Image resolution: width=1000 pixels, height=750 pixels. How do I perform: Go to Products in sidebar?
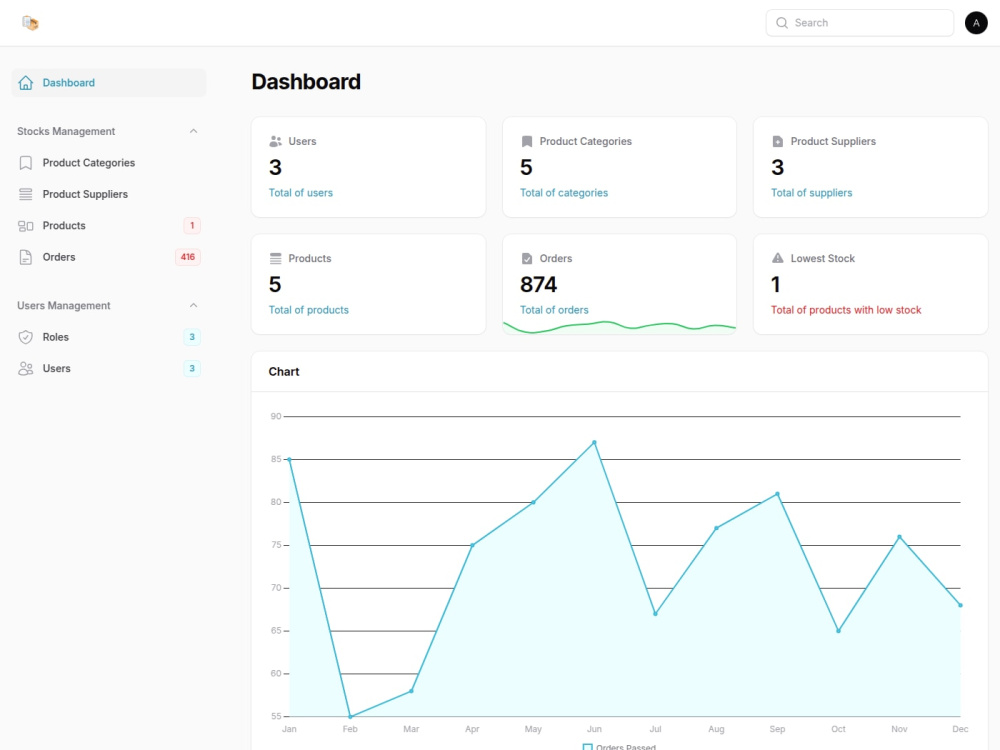point(109,226)
